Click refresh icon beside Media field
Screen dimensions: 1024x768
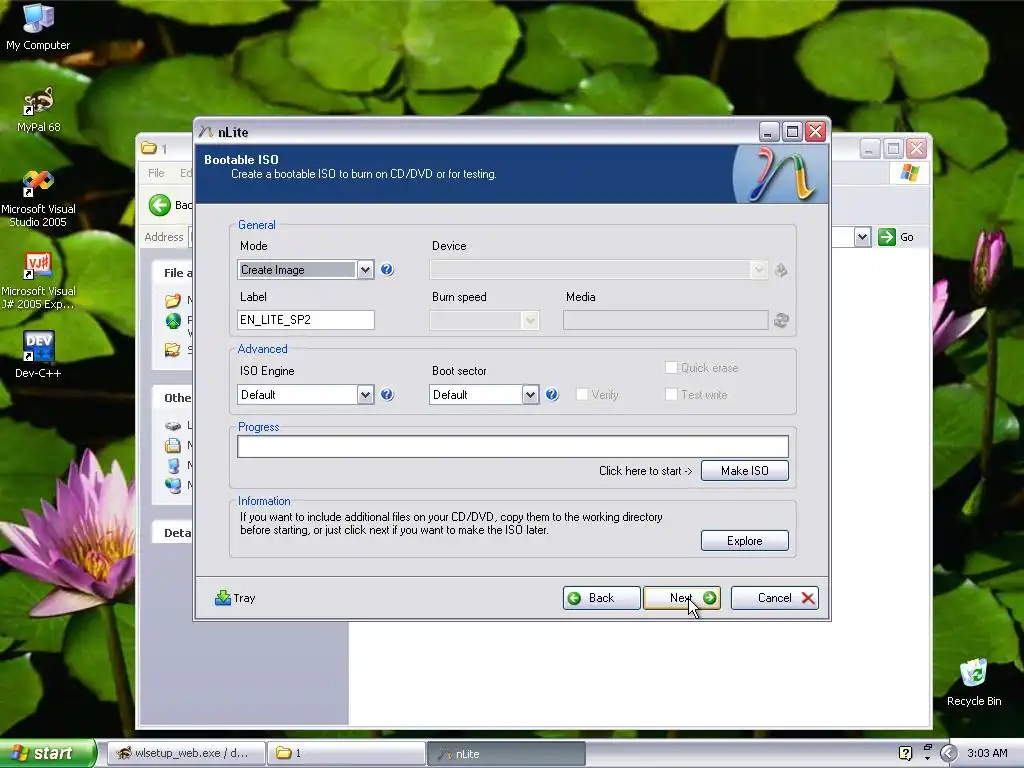[x=781, y=320]
